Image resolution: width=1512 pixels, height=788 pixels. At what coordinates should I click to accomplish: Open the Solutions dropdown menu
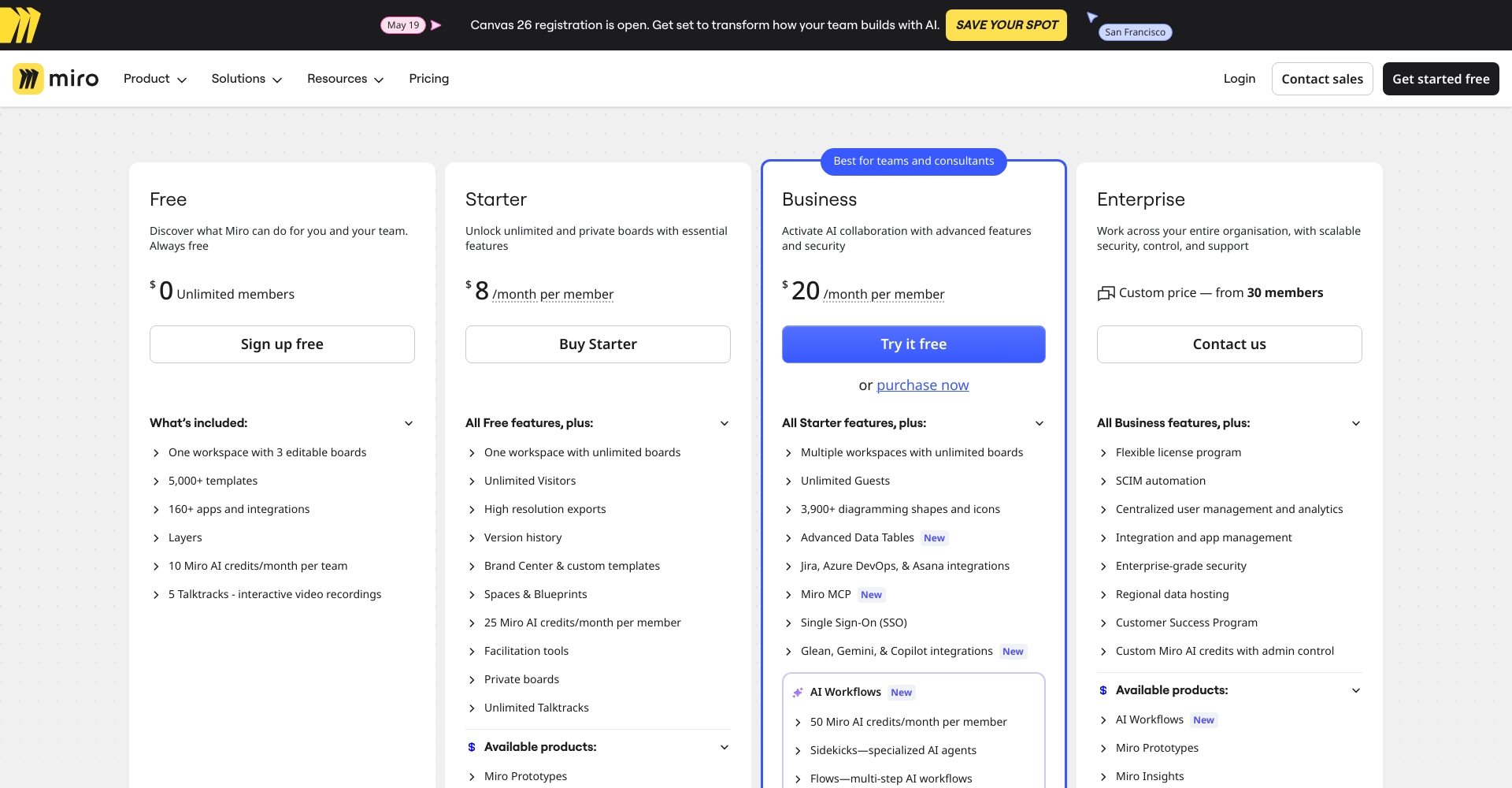coord(246,79)
